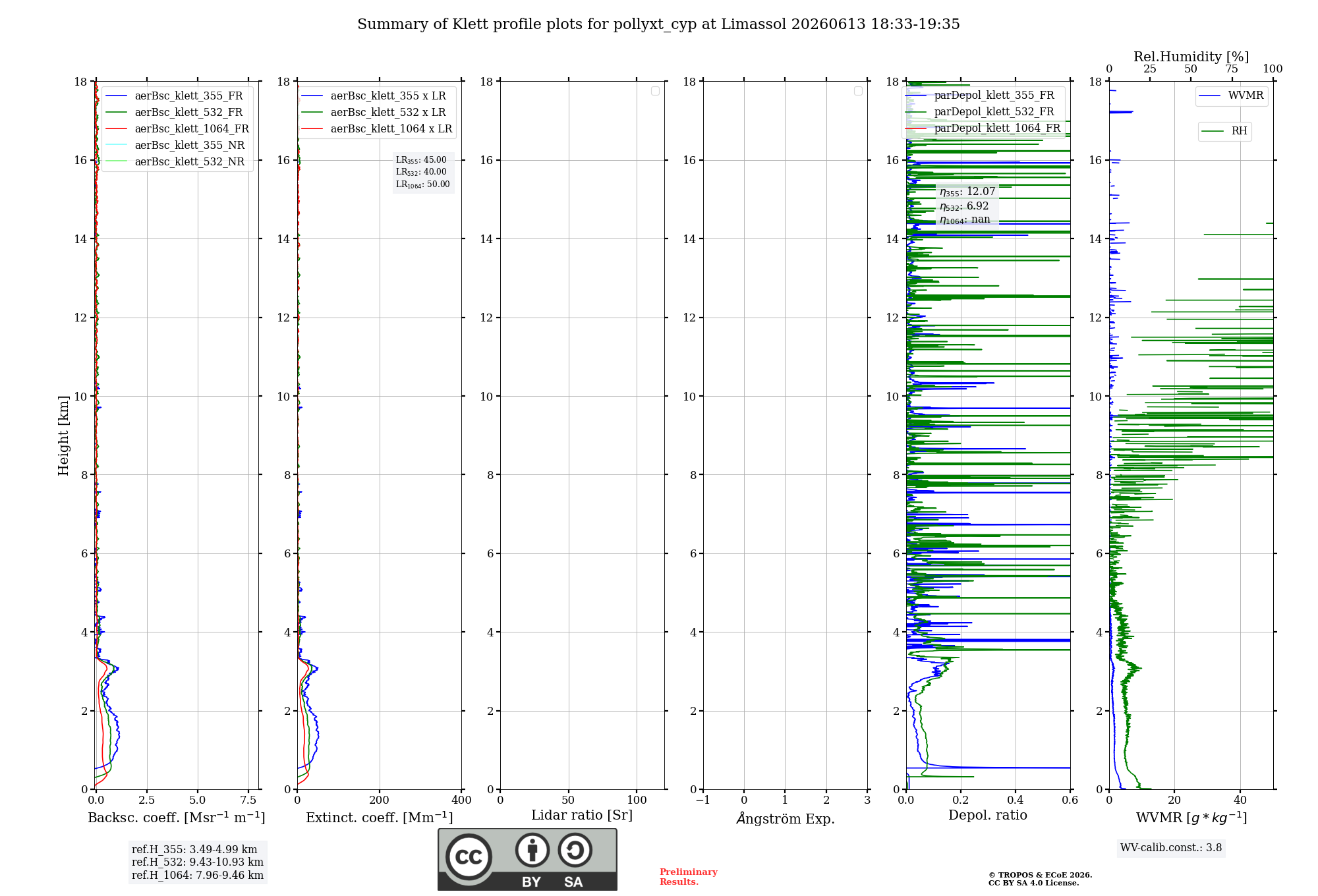Image resolution: width=1318 pixels, height=896 pixels.
Task: Click ref.H_1064: 7.96-9.46 km text
Action: [198, 876]
